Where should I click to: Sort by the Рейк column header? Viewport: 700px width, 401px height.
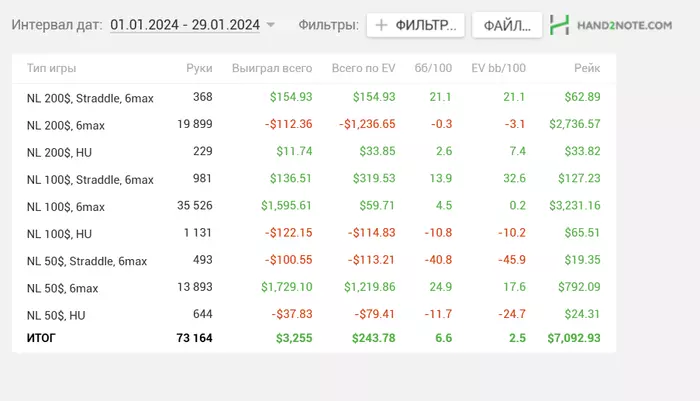click(587, 69)
